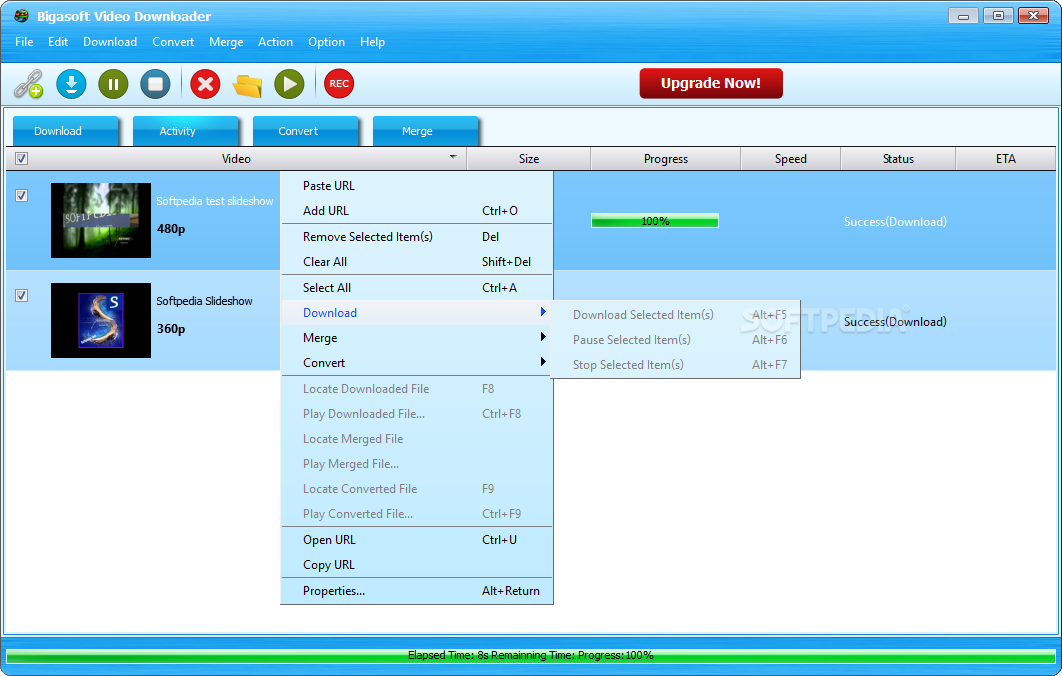Click Pause Selected Item(s) submenu entry
Screen dimensions: 1062x676
click(x=678, y=340)
